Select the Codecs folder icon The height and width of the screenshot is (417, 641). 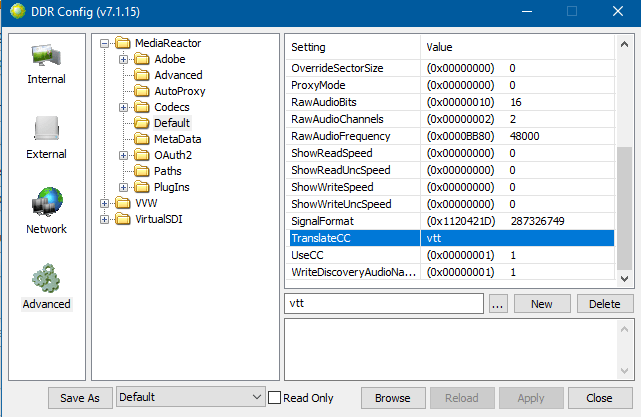pyautogui.click(x=142, y=107)
